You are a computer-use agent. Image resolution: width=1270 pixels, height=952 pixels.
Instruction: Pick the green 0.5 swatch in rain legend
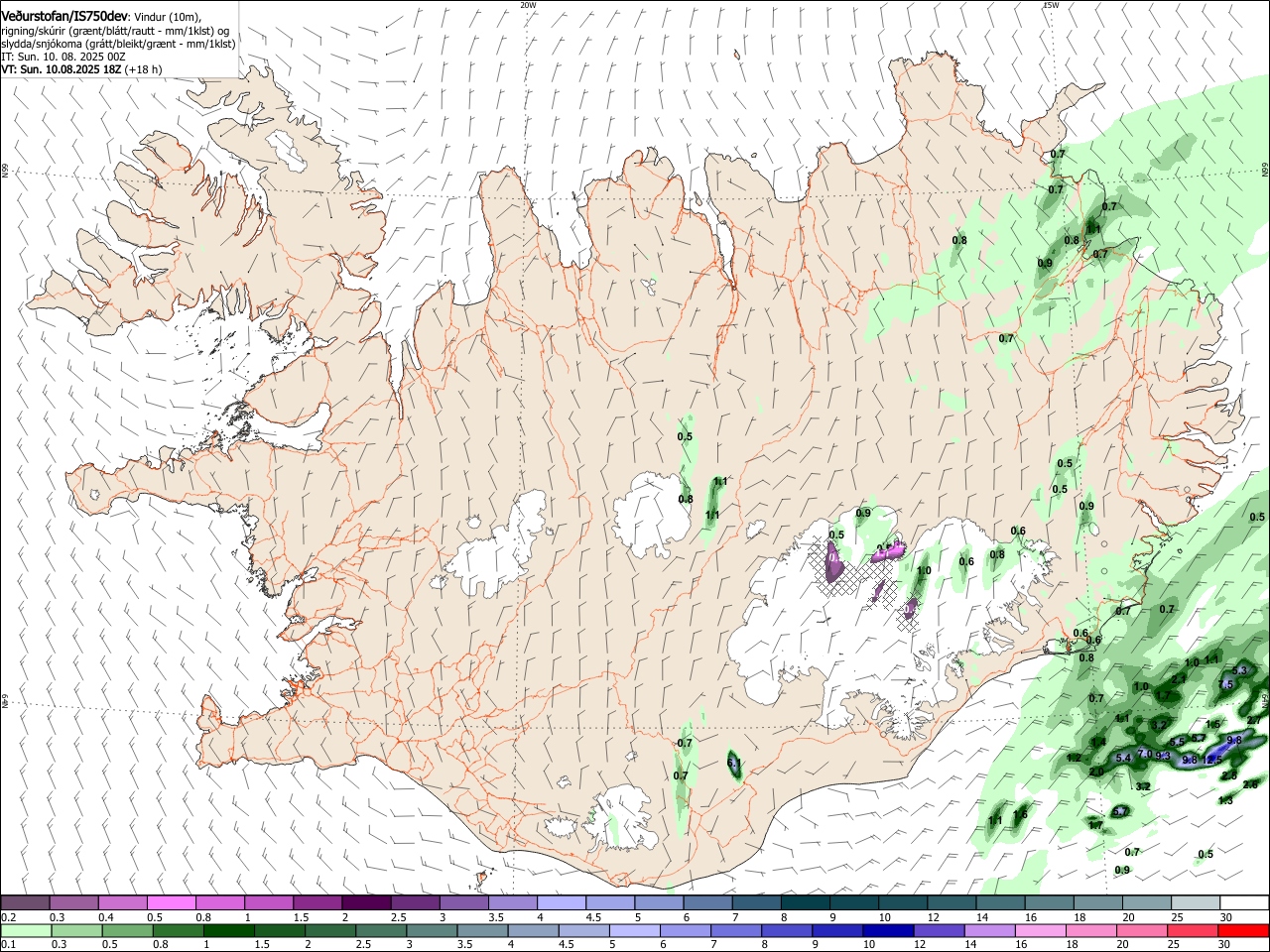[127, 930]
